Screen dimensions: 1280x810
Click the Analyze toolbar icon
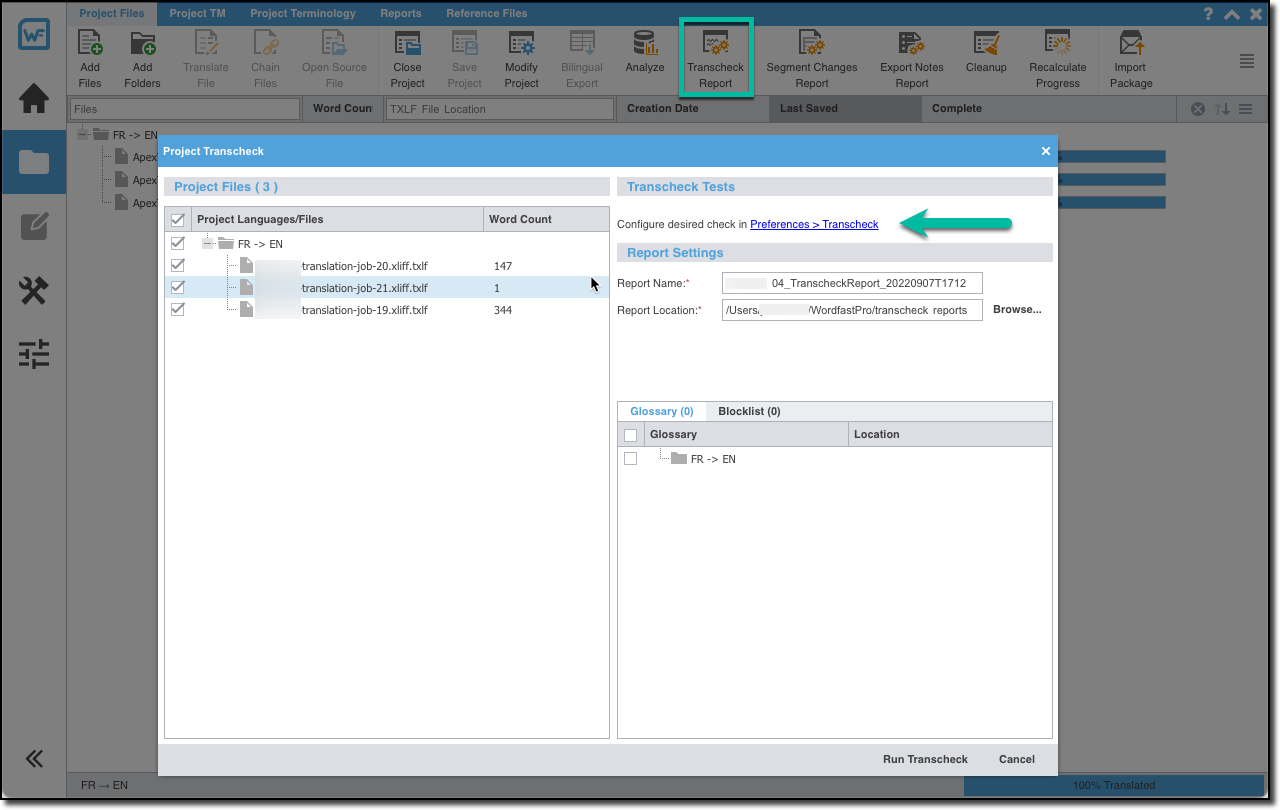click(645, 44)
